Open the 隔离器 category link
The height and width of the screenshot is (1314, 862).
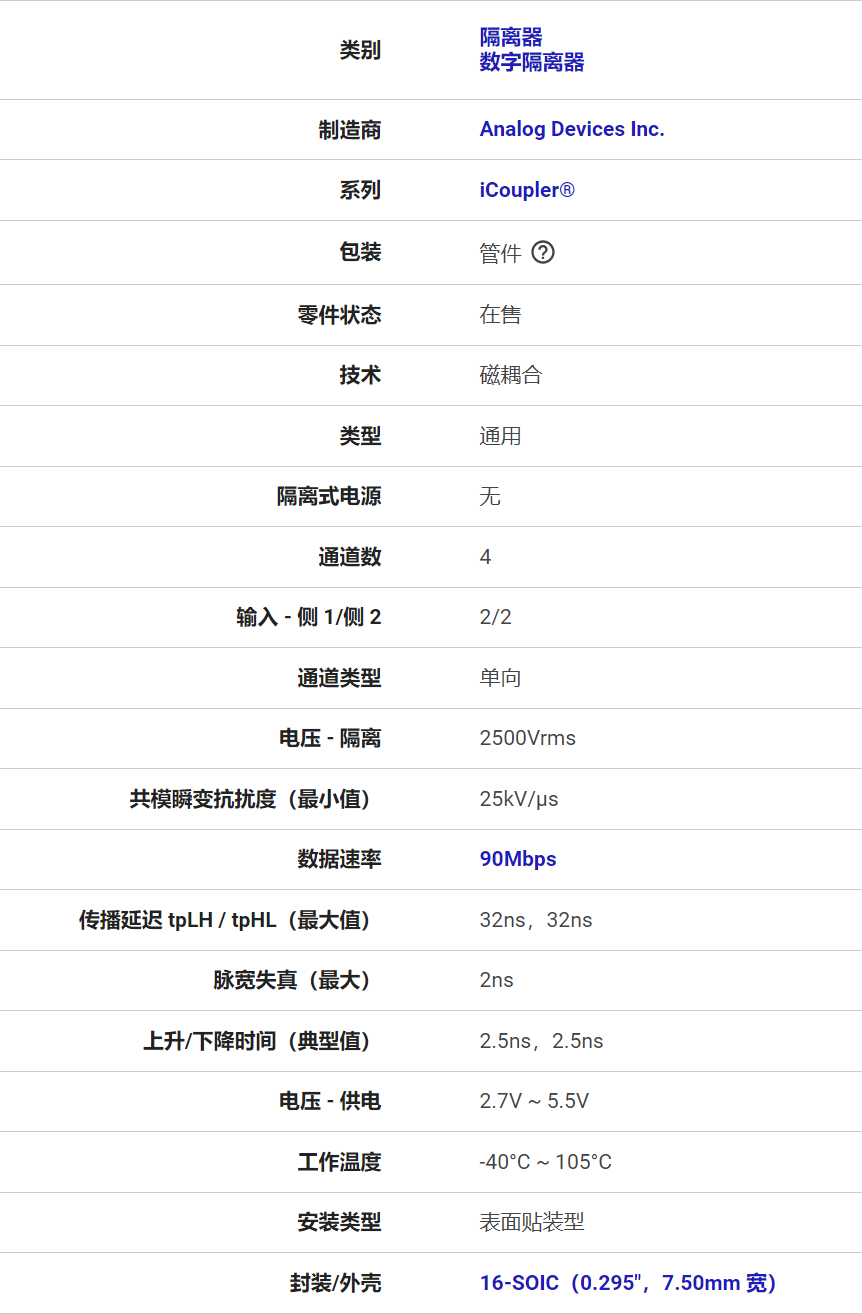[x=511, y=38]
